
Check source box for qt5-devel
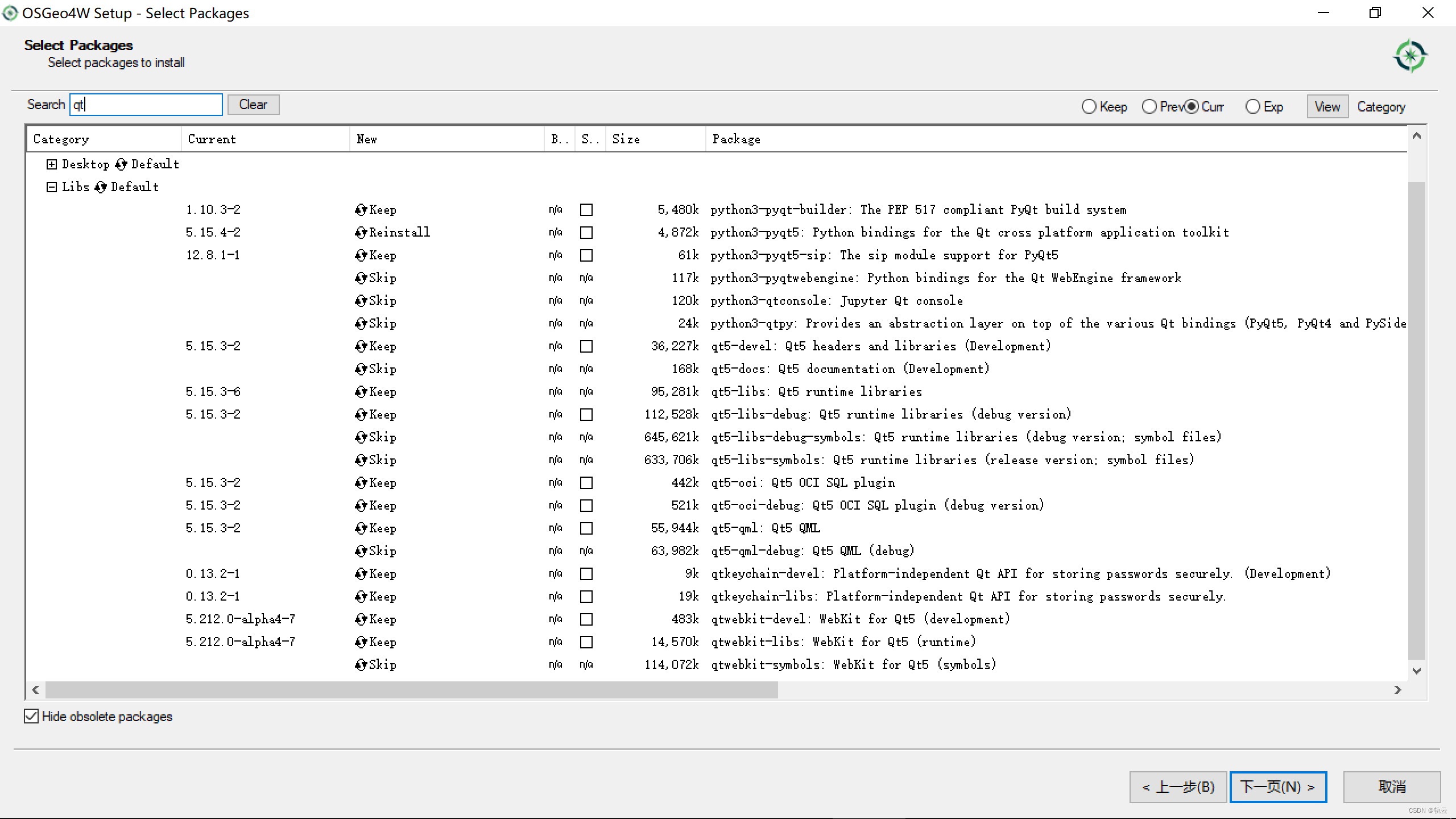click(x=586, y=346)
